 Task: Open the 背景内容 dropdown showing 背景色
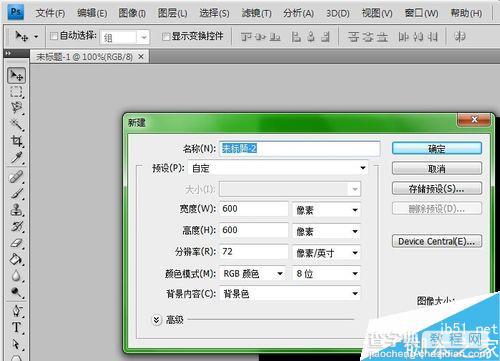290,294
